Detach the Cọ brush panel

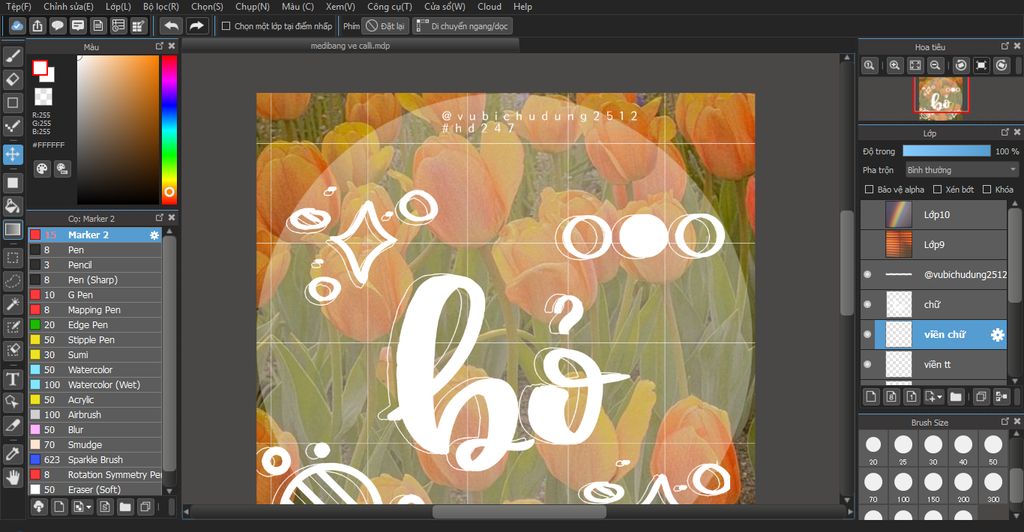(x=159, y=218)
